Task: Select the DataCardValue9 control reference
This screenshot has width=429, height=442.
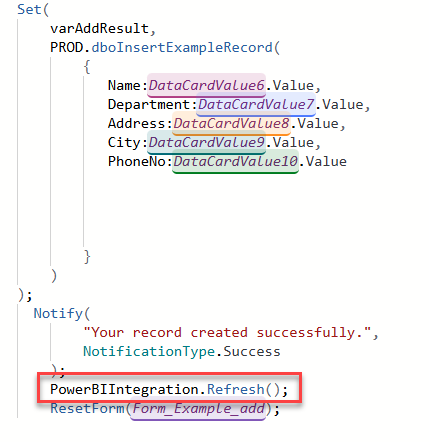Action: point(206,142)
